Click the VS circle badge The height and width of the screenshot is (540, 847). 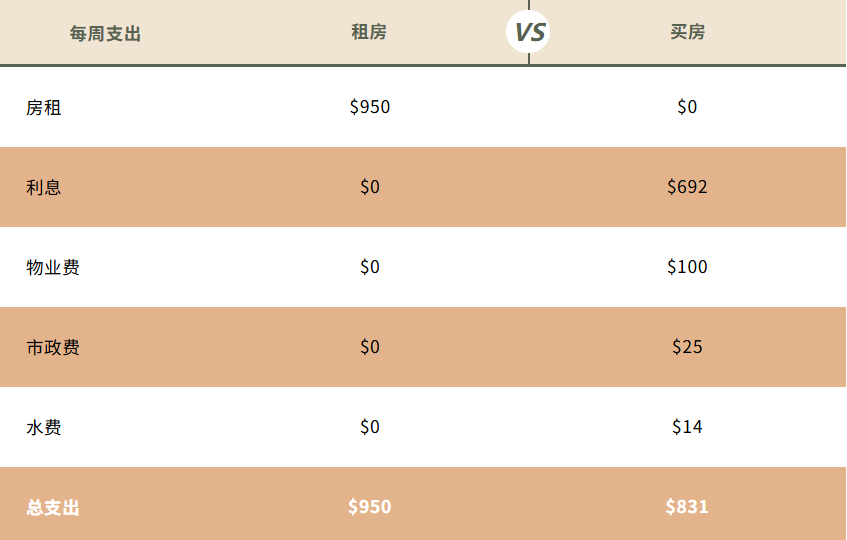click(528, 32)
